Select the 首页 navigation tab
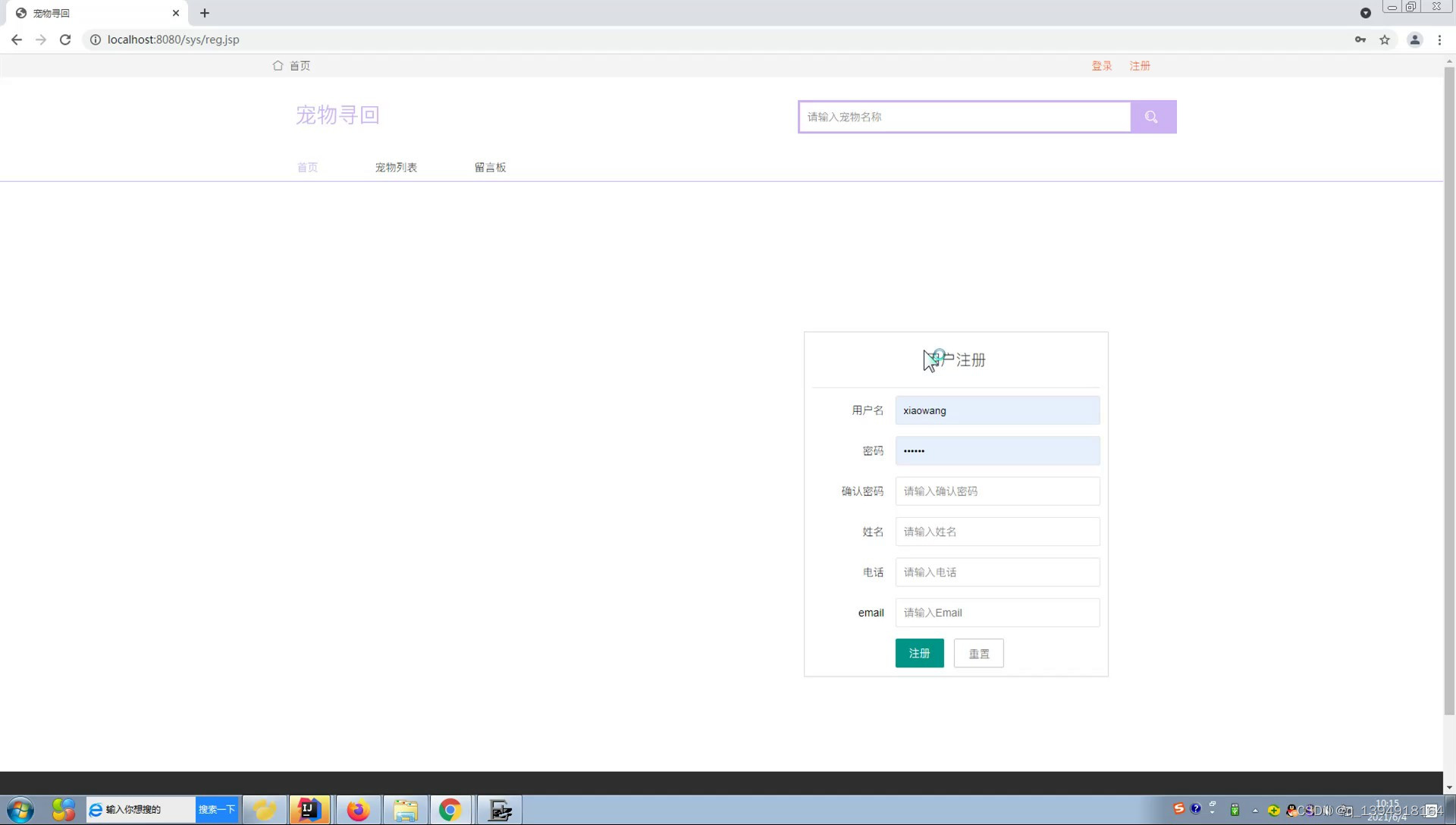 pos(307,168)
